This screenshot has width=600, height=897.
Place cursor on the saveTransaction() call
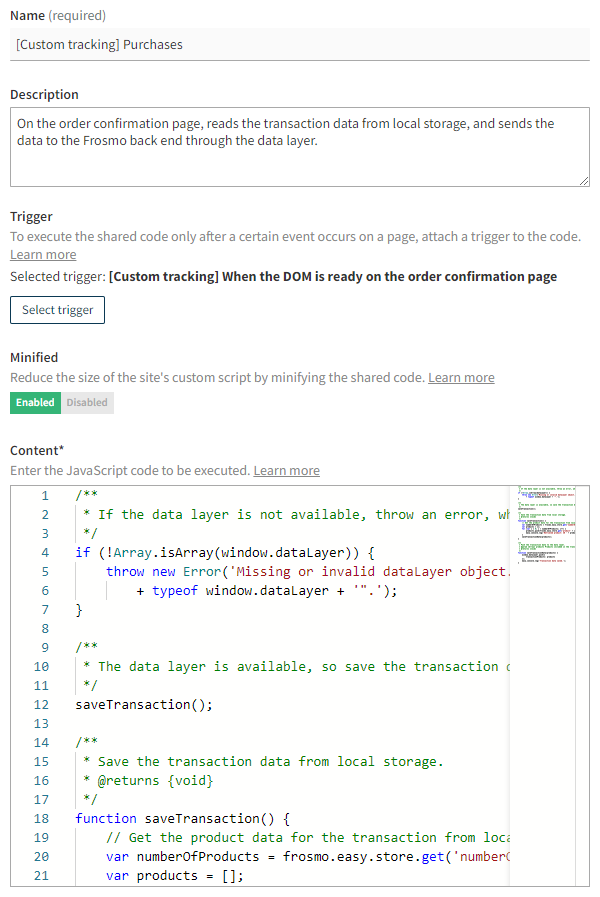click(x=141, y=704)
